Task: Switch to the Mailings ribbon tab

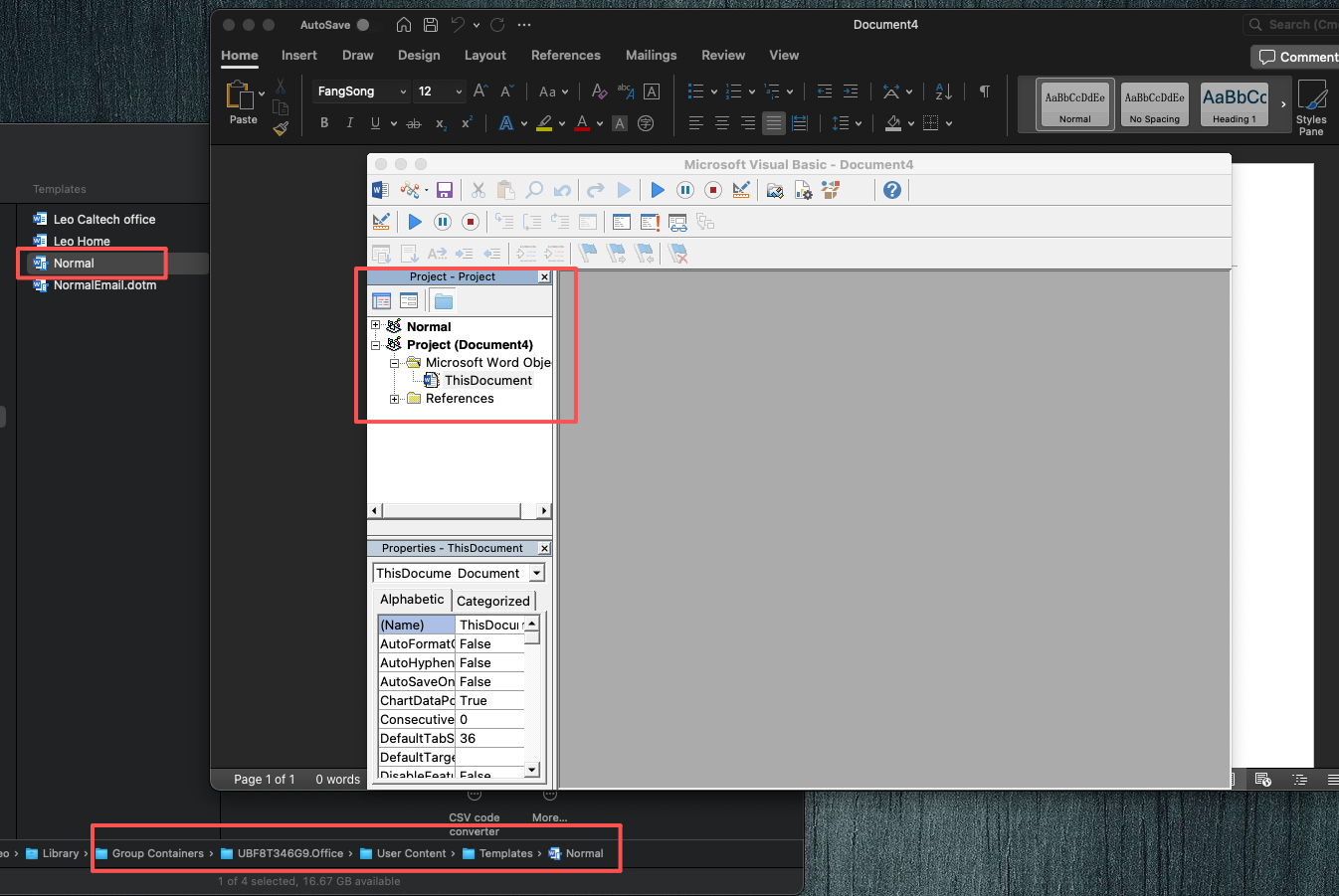Action: tap(652, 56)
